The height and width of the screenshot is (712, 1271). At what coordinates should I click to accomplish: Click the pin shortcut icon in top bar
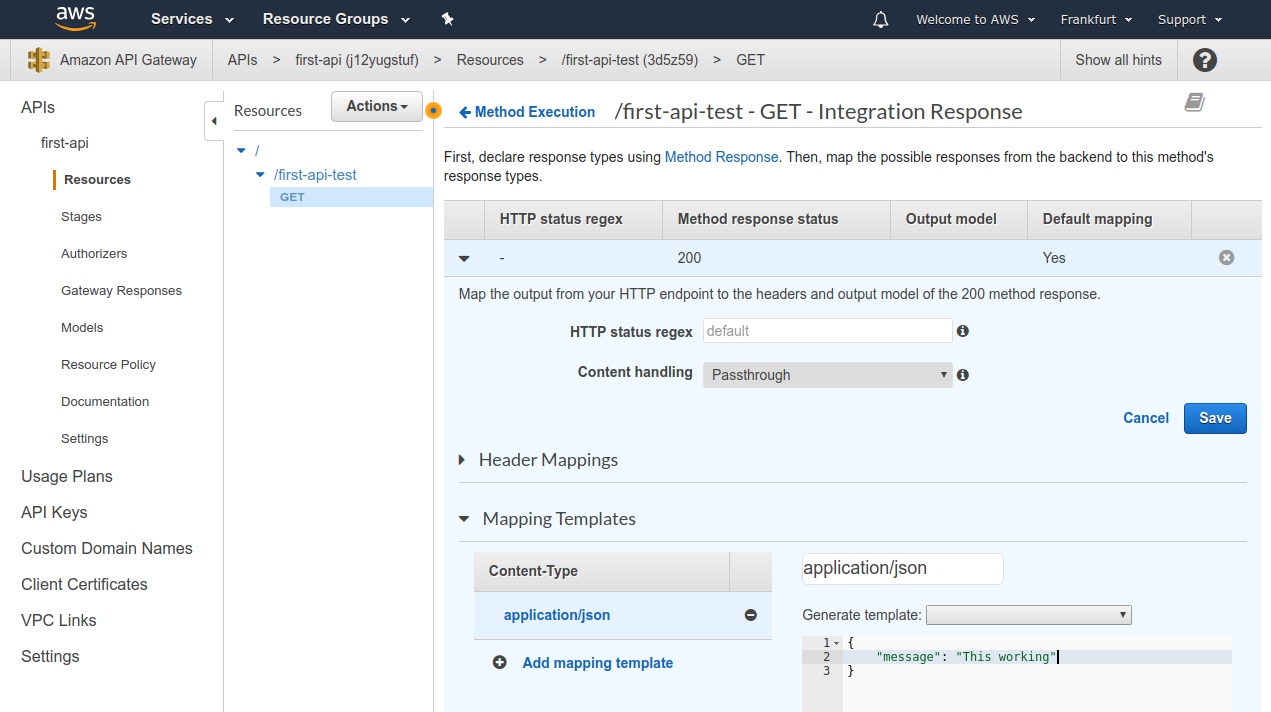pos(447,19)
